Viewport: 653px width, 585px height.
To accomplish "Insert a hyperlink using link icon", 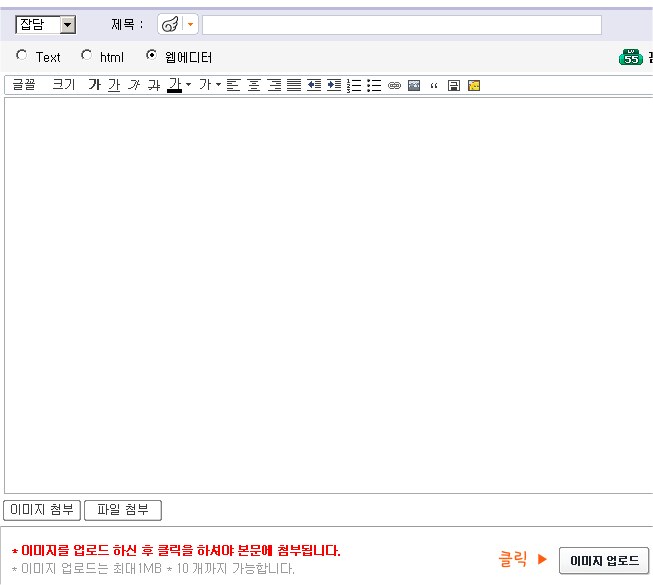I will pos(394,86).
